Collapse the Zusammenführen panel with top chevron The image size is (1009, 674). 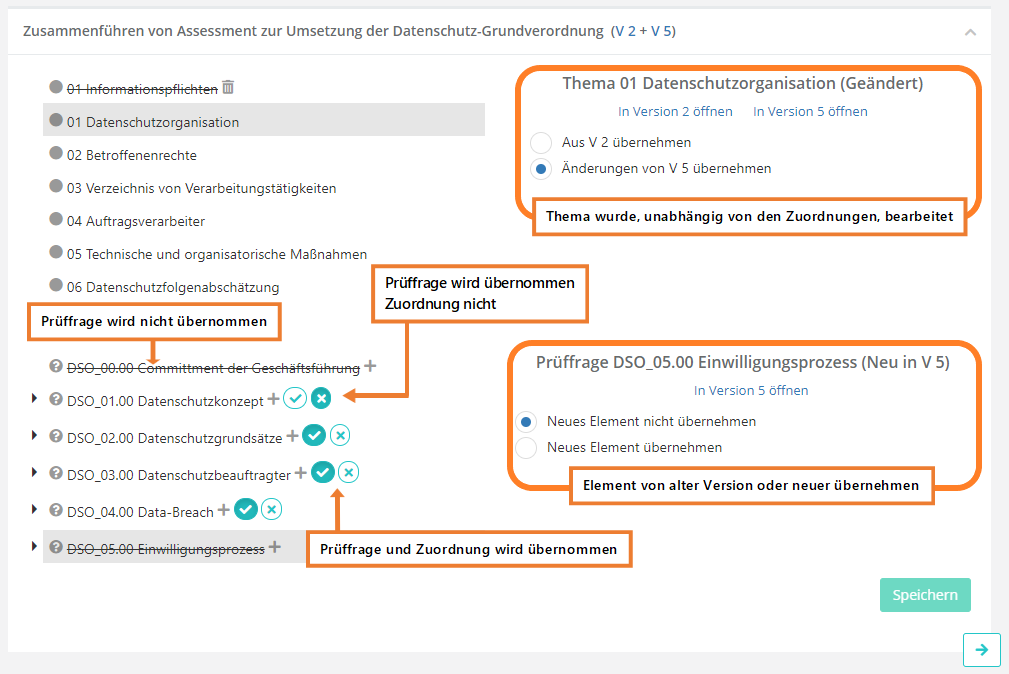point(970,32)
